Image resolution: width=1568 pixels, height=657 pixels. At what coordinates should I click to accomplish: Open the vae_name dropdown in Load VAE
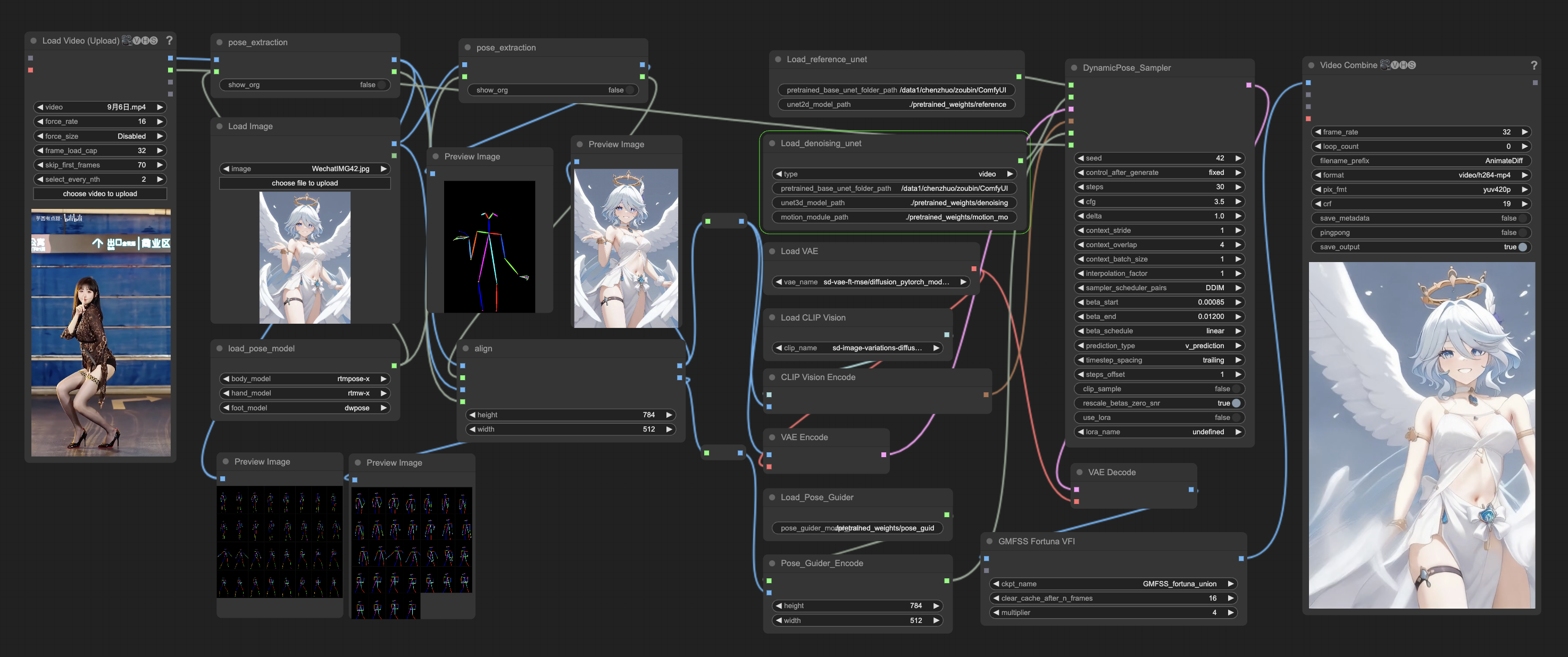point(871,282)
